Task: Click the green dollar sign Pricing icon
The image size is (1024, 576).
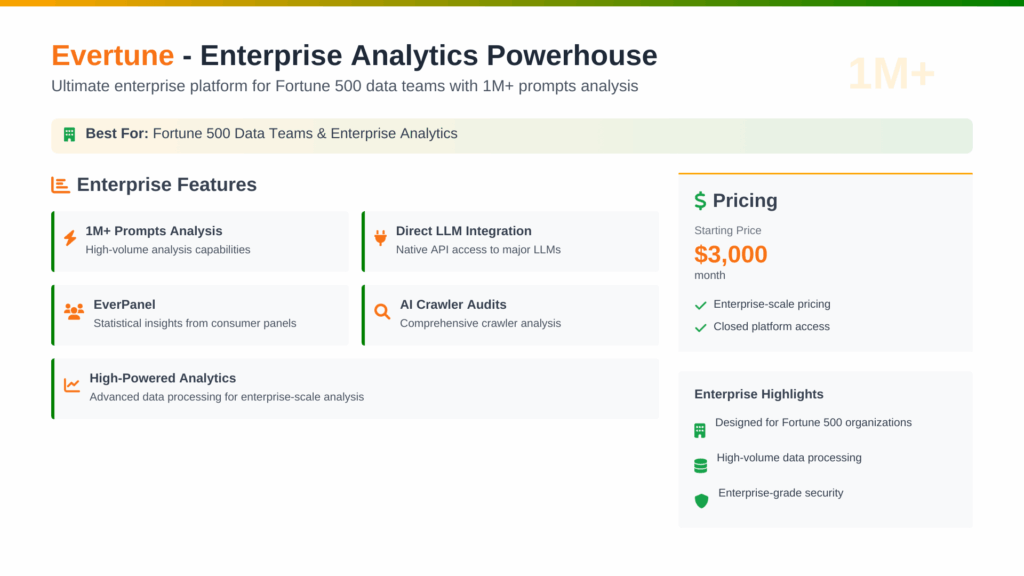Action: pos(700,201)
